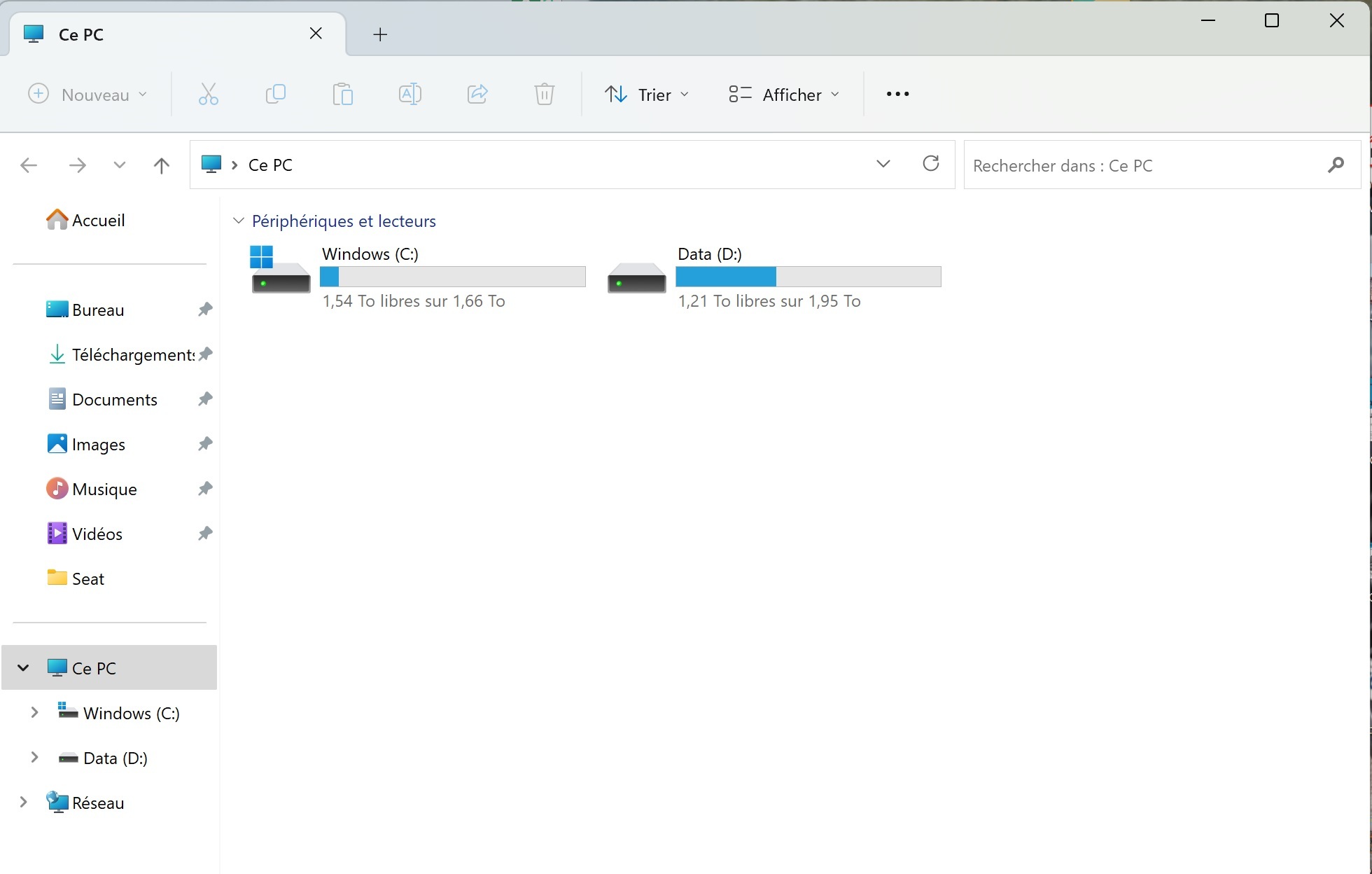Unpin Documents using its pin icon
1372x874 pixels.
(204, 399)
